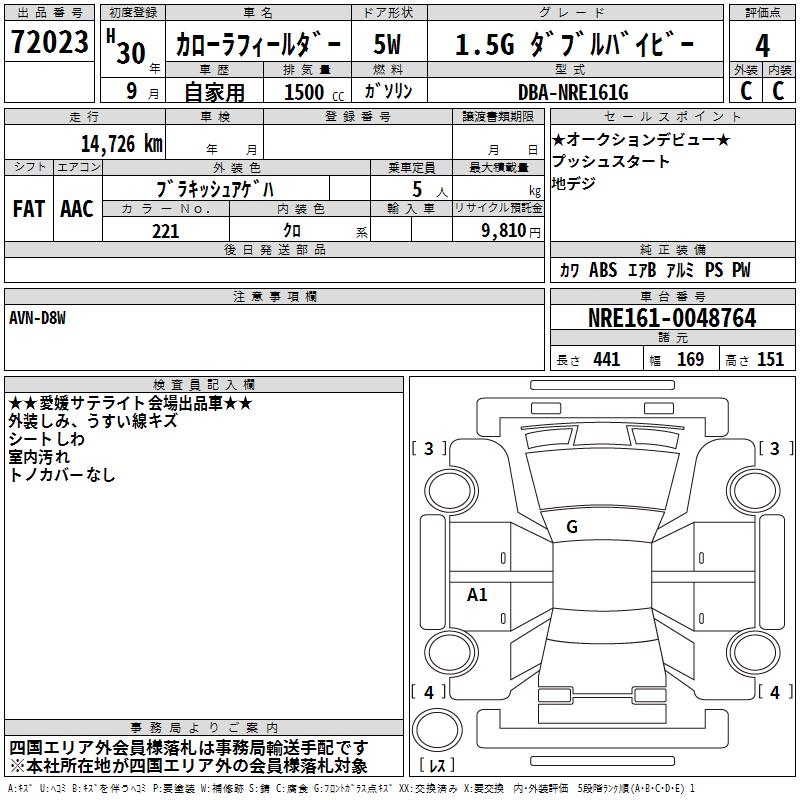Select the equipment item ABS
800x800 pixels.
(603, 270)
